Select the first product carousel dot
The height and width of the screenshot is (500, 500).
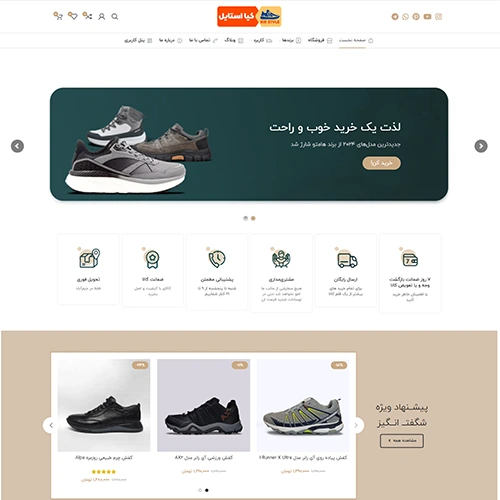coord(200,490)
